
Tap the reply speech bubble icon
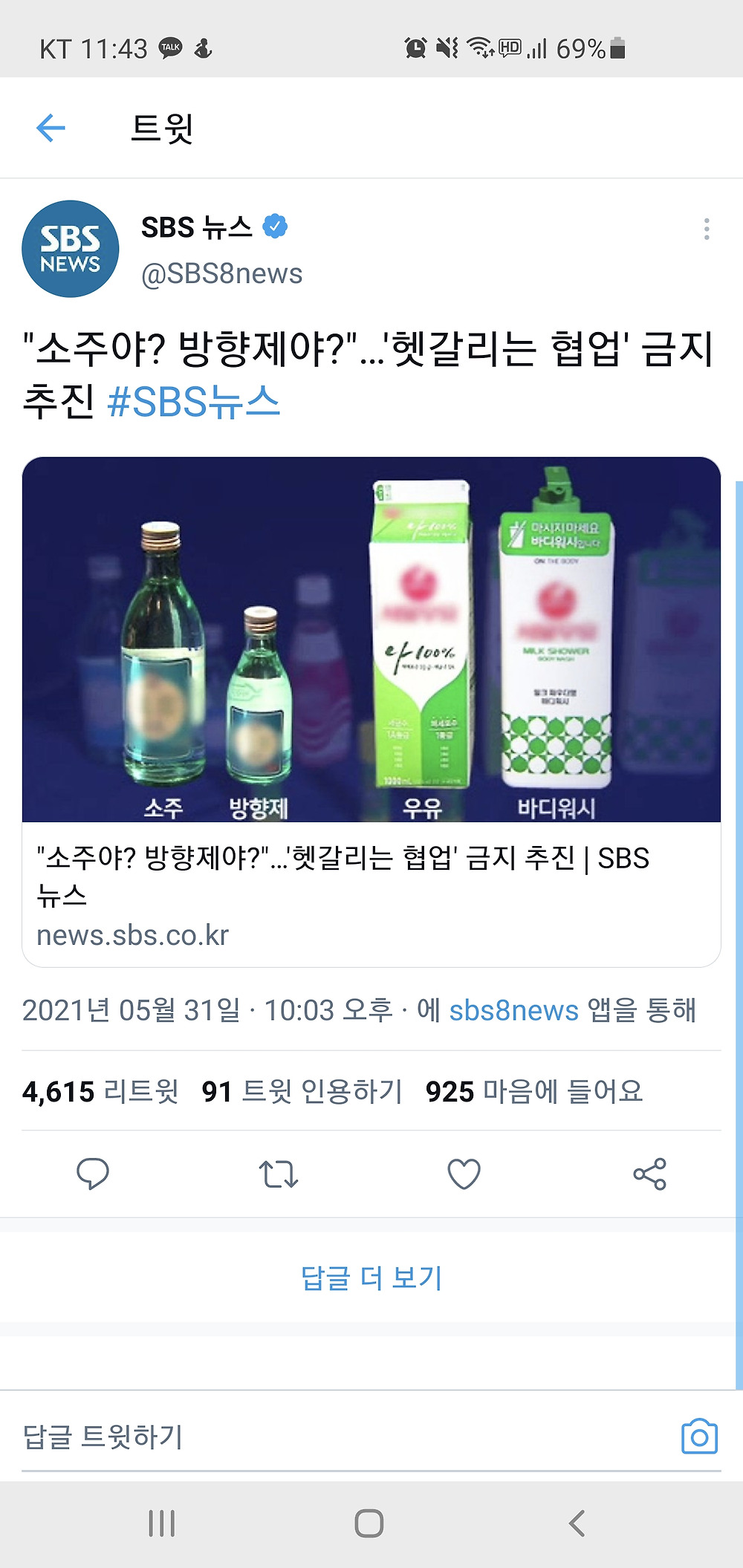tap(93, 1174)
